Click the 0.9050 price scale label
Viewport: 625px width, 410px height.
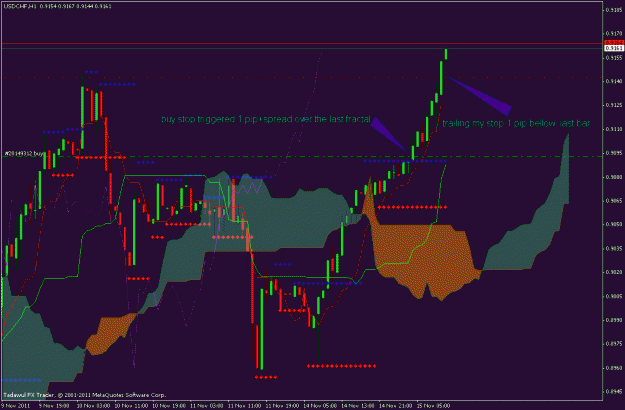(x=614, y=225)
